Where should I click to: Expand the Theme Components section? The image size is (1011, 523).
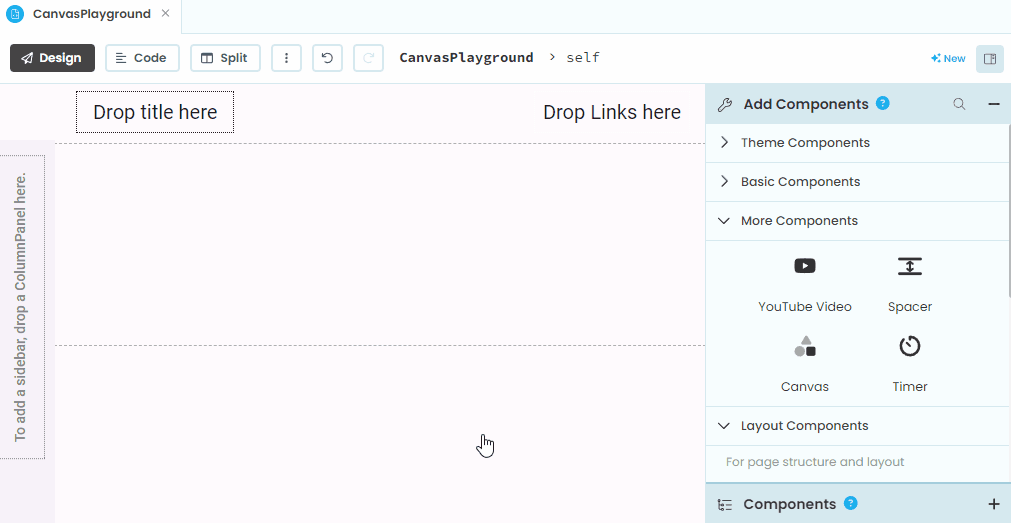(x=858, y=143)
